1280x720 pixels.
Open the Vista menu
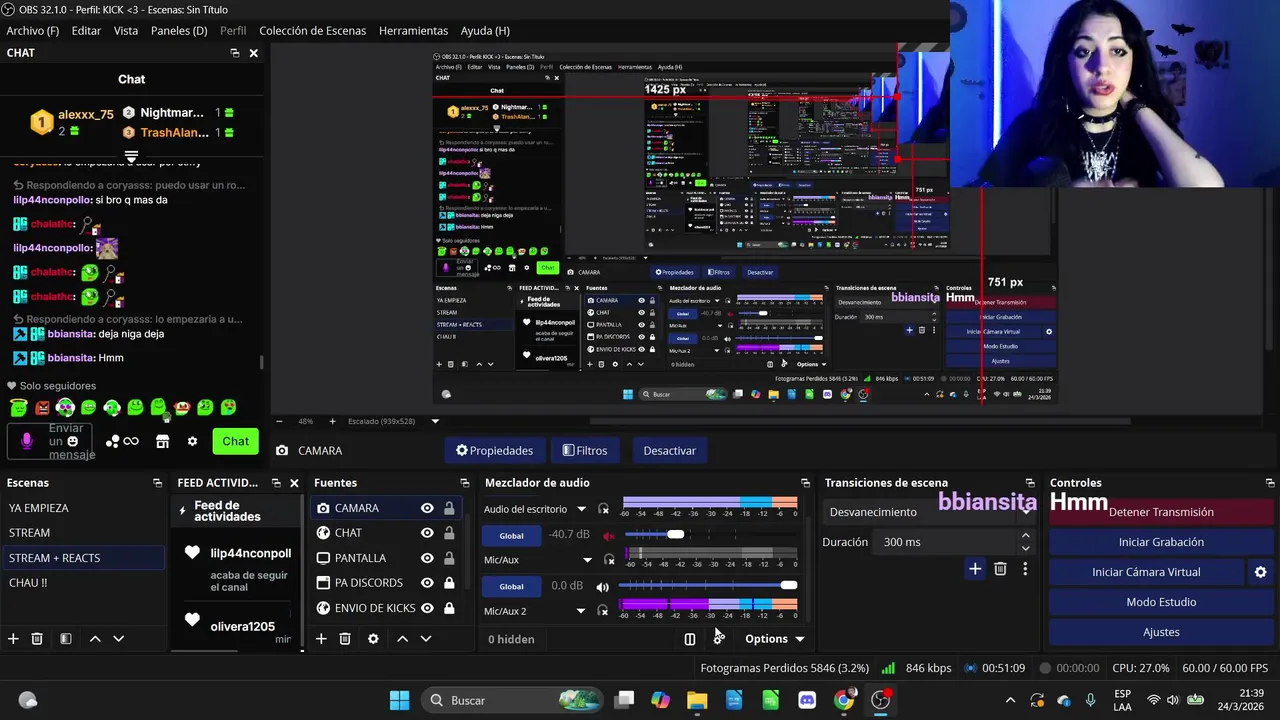coord(126,31)
